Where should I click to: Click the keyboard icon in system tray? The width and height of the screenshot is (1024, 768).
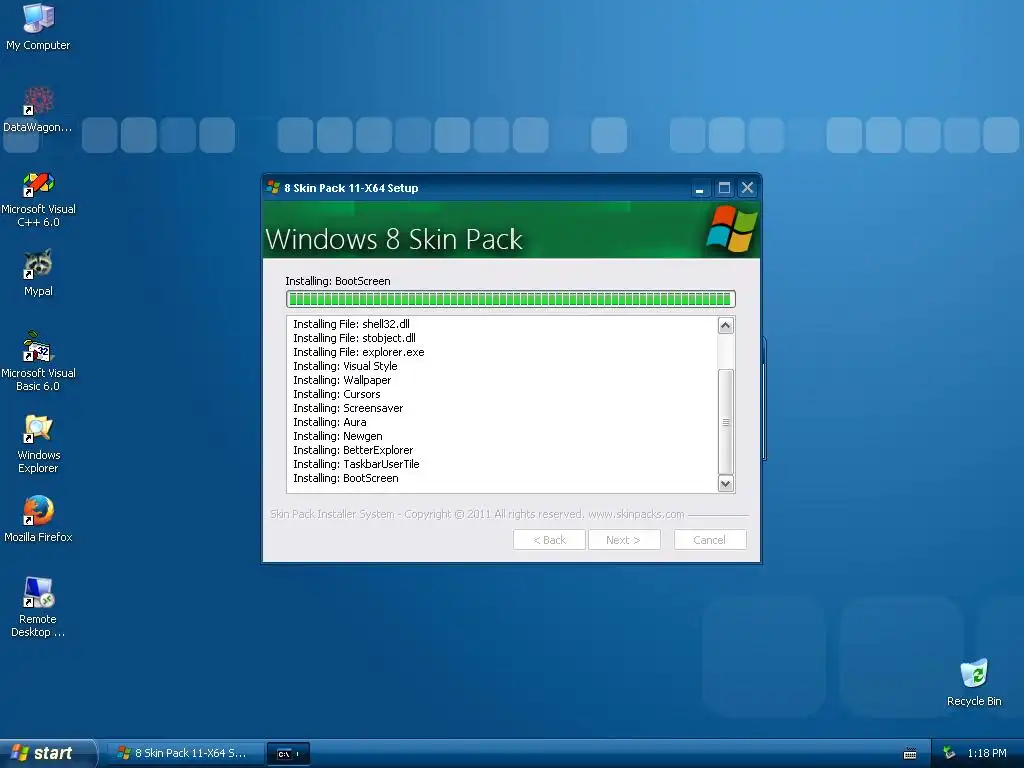(x=910, y=753)
